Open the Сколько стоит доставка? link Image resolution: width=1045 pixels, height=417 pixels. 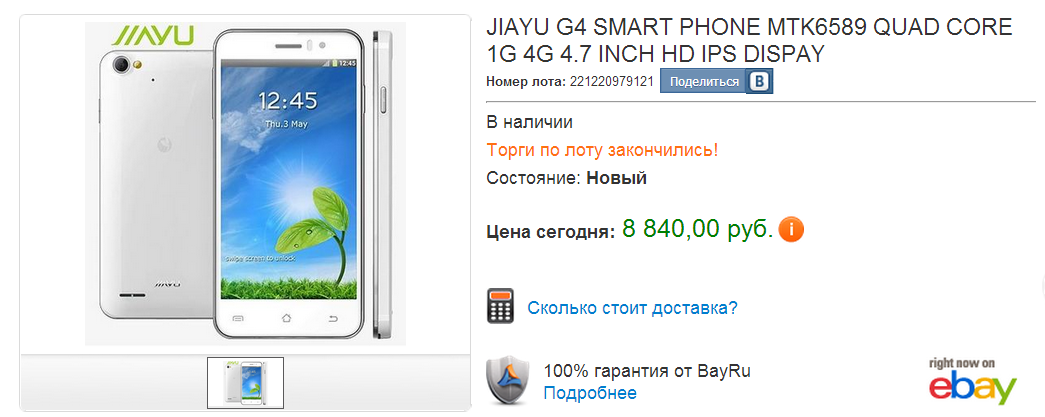click(x=632, y=308)
